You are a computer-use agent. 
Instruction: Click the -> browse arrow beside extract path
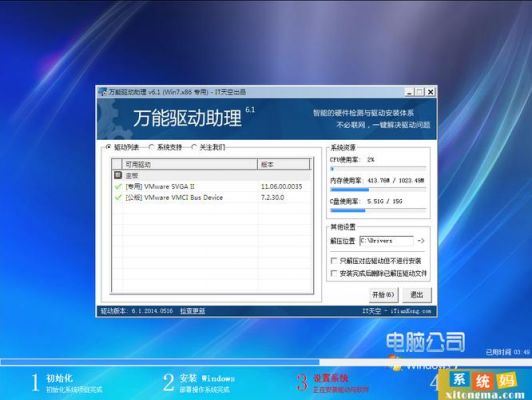[x=421, y=241]
